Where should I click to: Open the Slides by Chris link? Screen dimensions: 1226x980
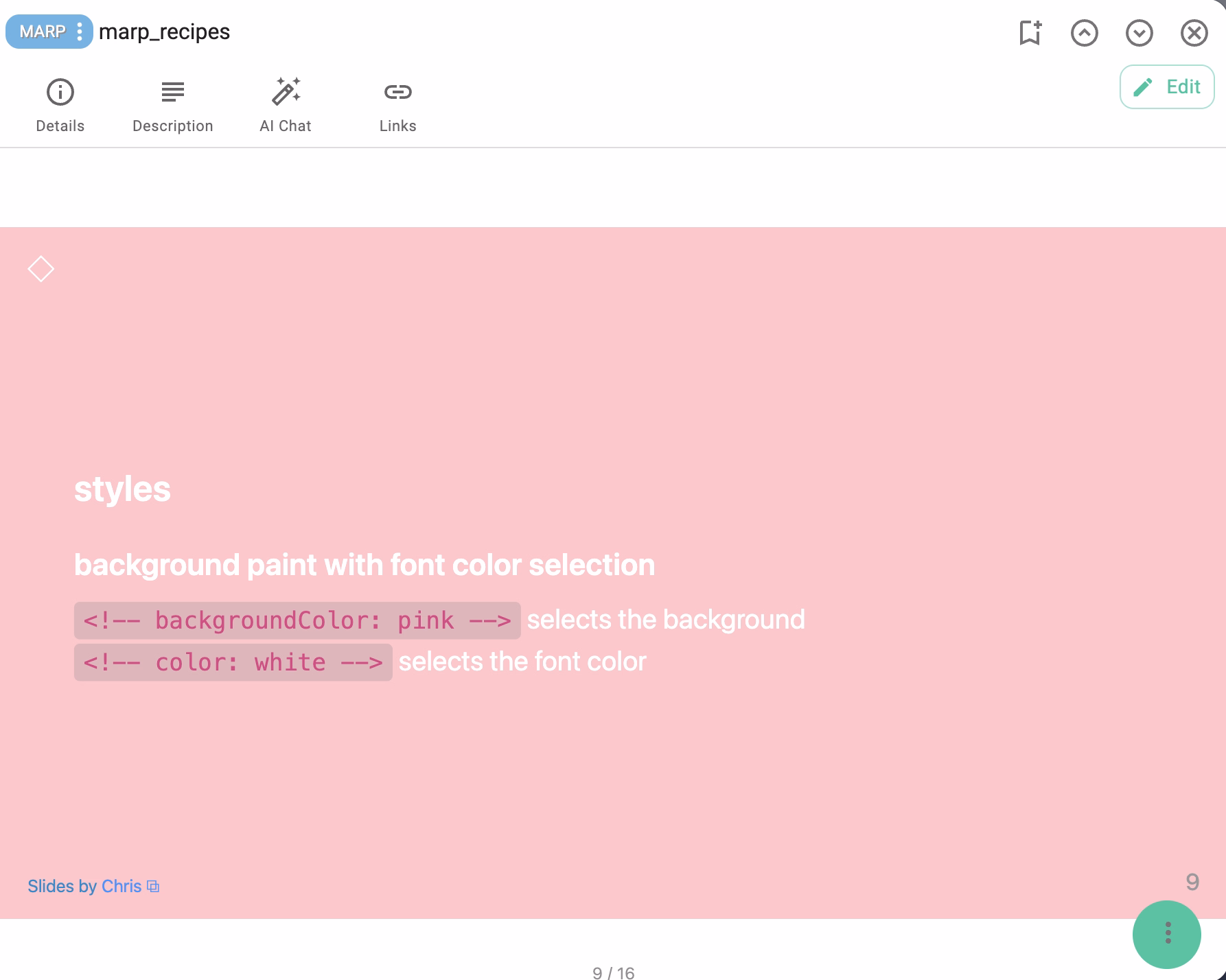tap(84, 886)
